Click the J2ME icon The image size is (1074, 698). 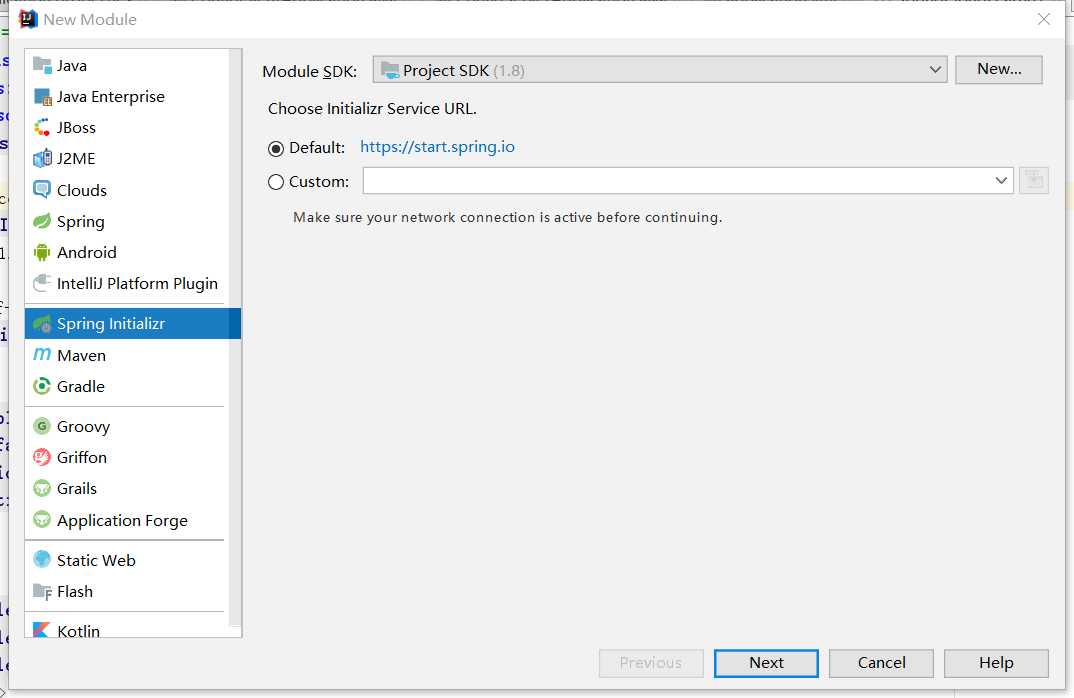point(42,158)
